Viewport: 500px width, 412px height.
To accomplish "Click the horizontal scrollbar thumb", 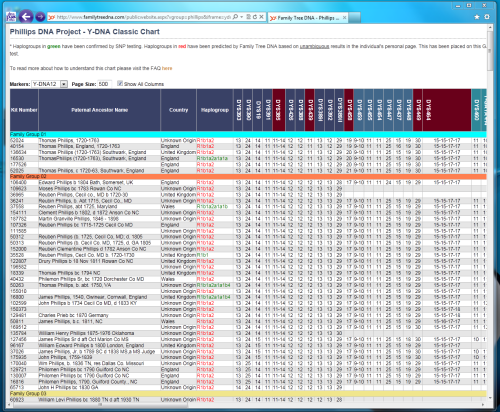I will (x=100, y=405).
